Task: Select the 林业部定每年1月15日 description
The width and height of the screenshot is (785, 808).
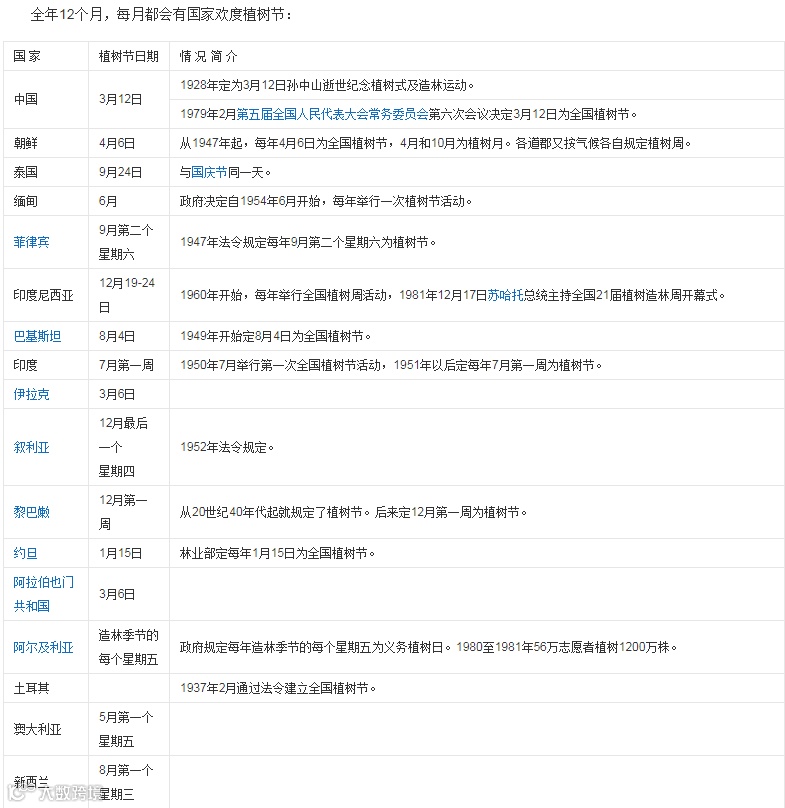Action: click(277, 553)
